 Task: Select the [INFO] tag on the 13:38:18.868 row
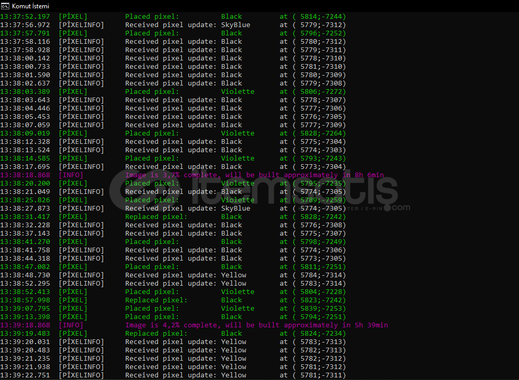click(x=71, y=175)
